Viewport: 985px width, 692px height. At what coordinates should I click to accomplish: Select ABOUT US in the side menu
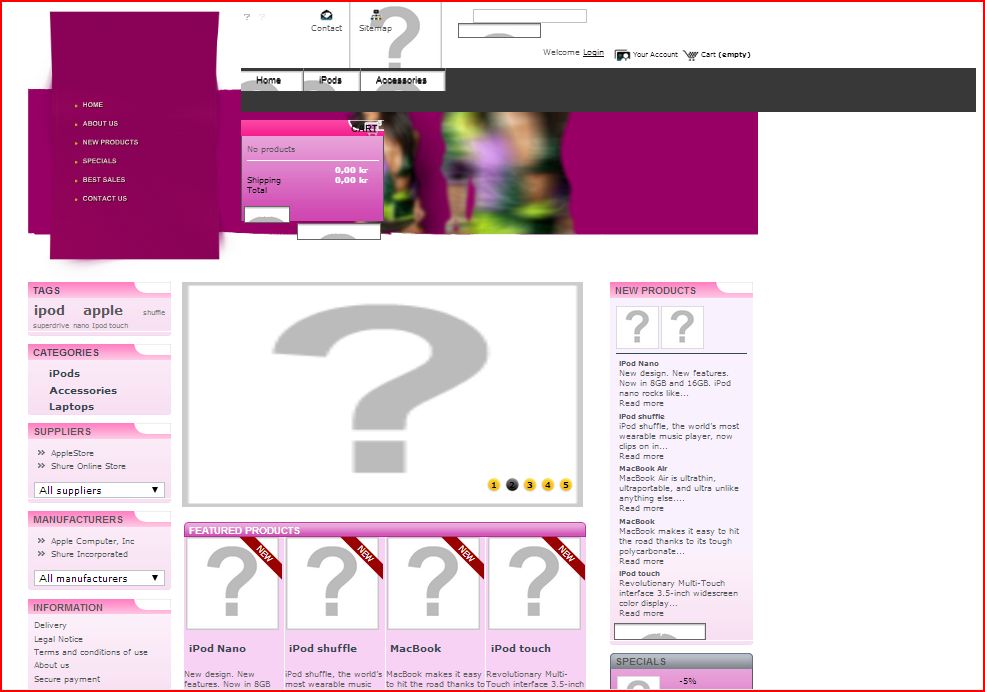[x=100, y=124]
